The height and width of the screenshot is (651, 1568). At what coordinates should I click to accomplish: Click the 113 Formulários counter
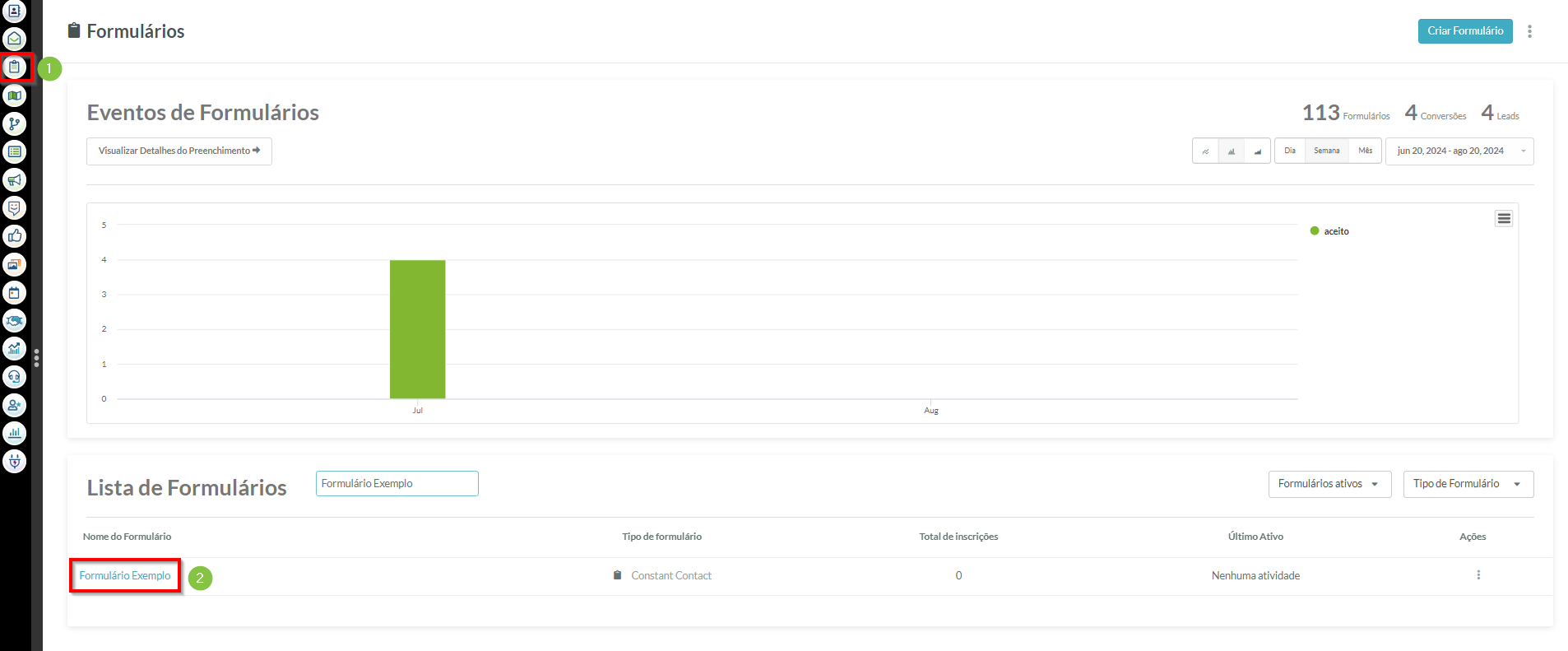click(x=1346, y=113)
